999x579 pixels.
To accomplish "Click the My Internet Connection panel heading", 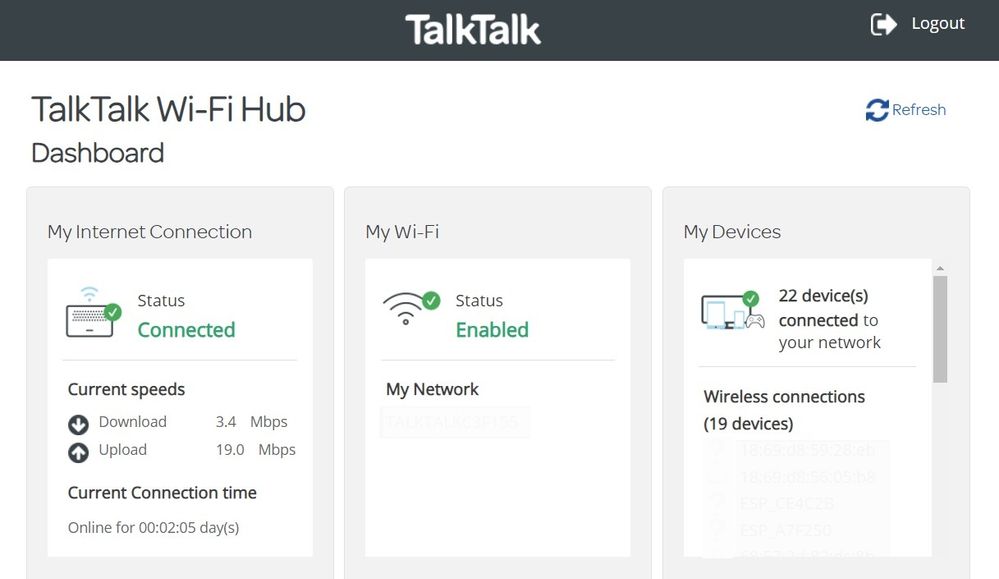I will pyautogui.click(x=149, y=231).
